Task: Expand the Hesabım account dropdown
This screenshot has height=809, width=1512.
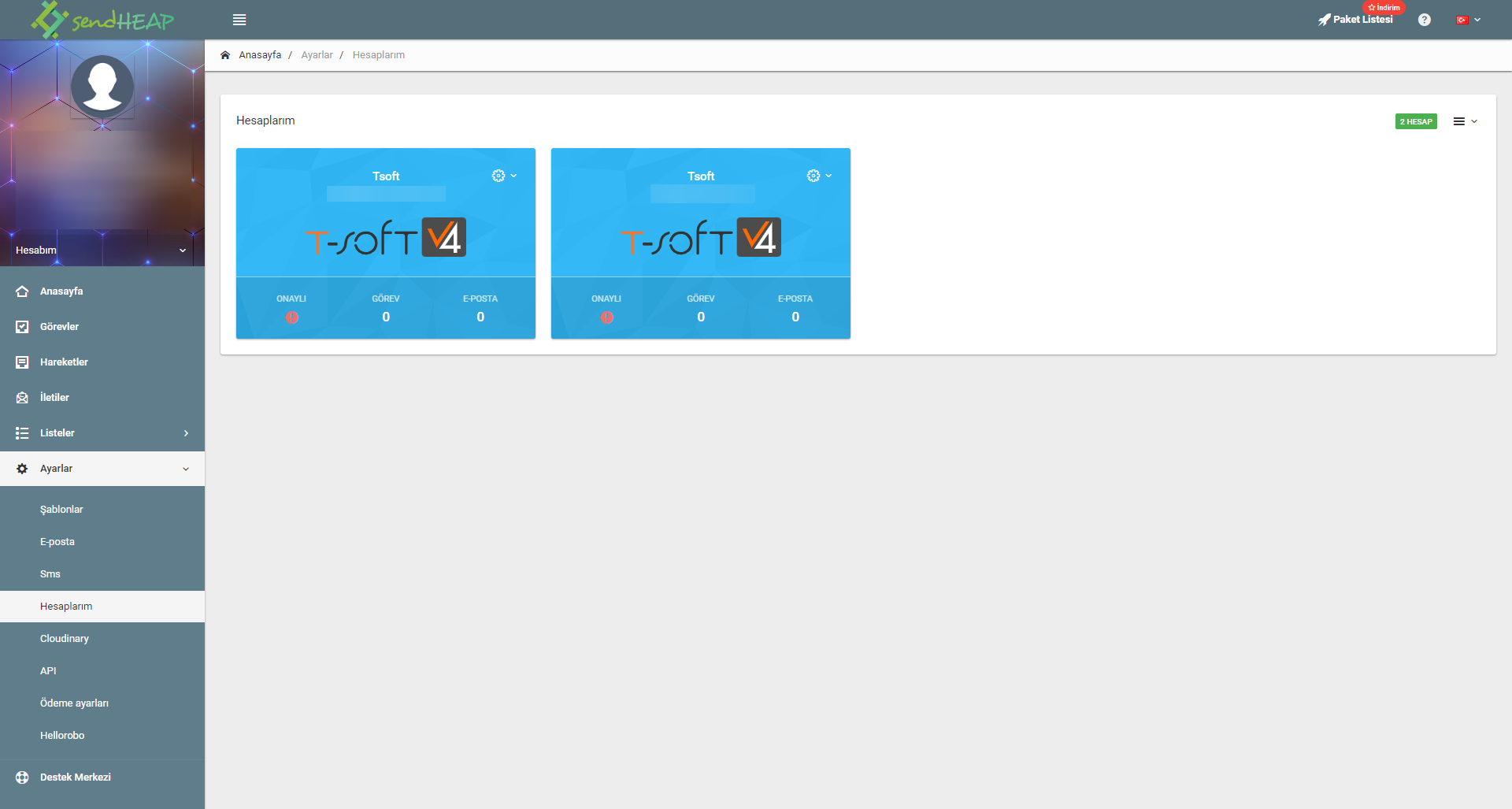Action: pos(102,250)
